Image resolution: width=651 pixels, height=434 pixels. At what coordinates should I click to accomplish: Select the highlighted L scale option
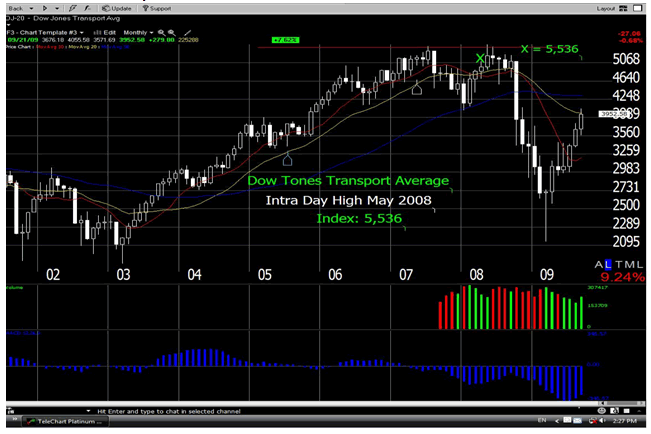pyautogui.click(x=608, y=265)
